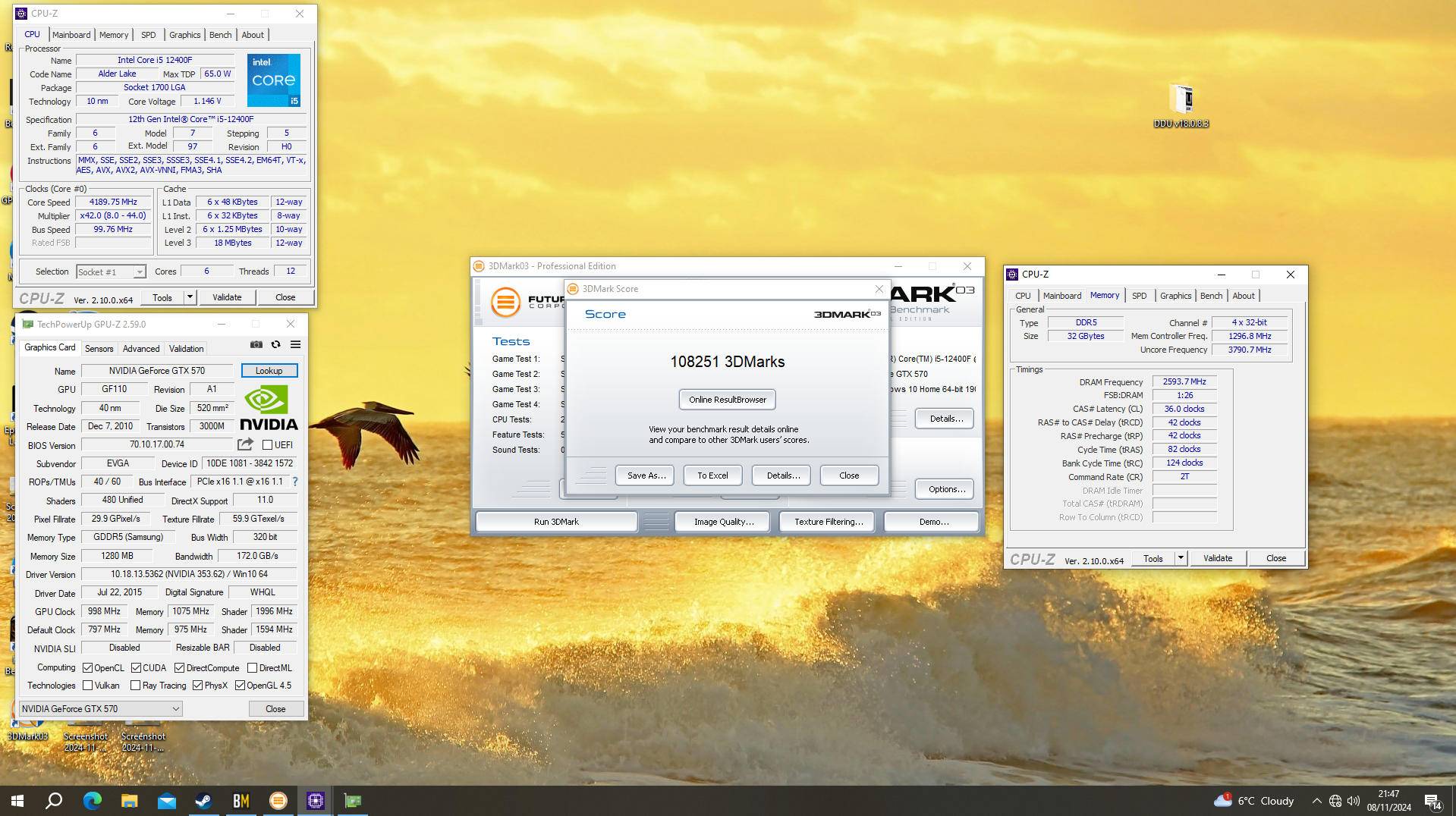Click Image Quality... button in 3DMark03

point(724,522)
